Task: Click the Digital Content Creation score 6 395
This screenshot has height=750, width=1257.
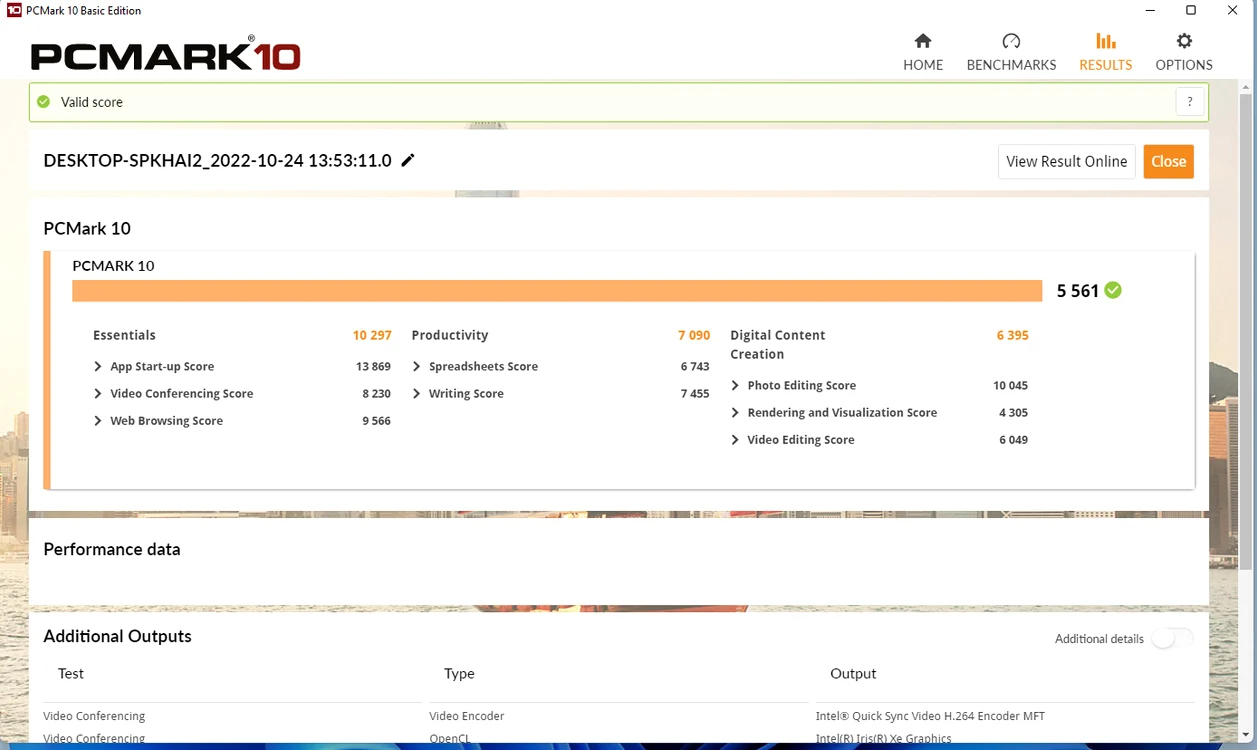Action: pyautogui.click(x=1012, y=335)
